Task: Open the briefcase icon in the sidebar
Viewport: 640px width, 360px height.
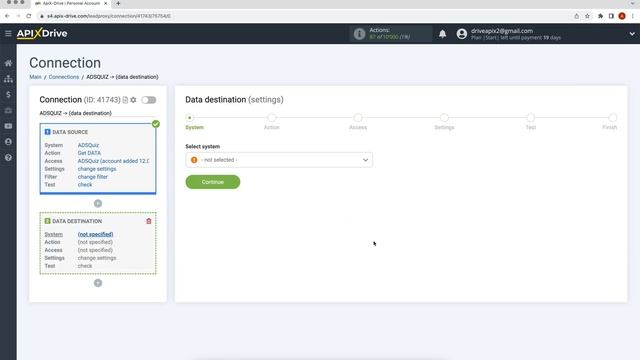Action: click(8, 110)
